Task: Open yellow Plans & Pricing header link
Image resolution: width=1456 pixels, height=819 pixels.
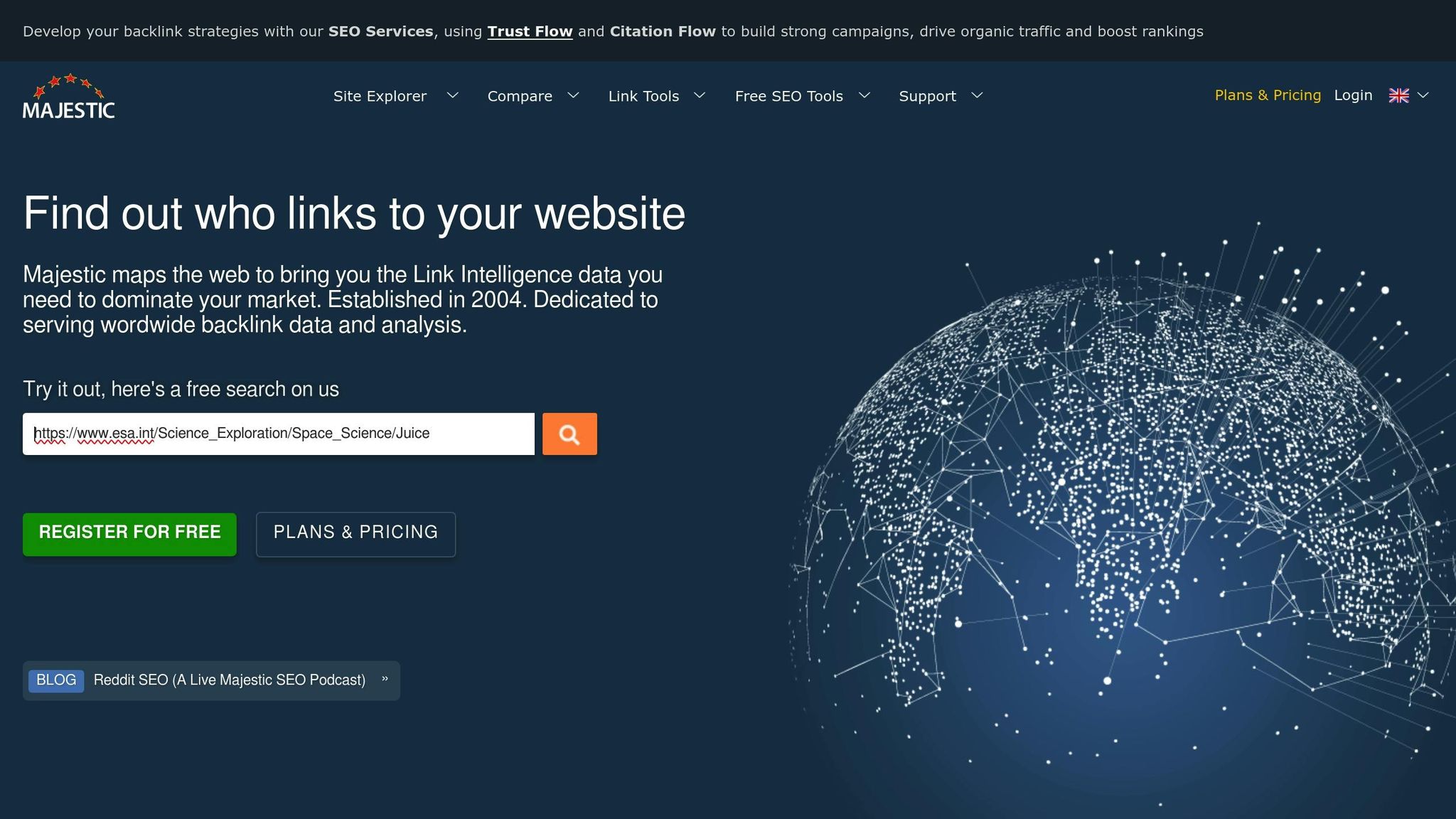Action: pyautogui.click(x=1268, y=95)
